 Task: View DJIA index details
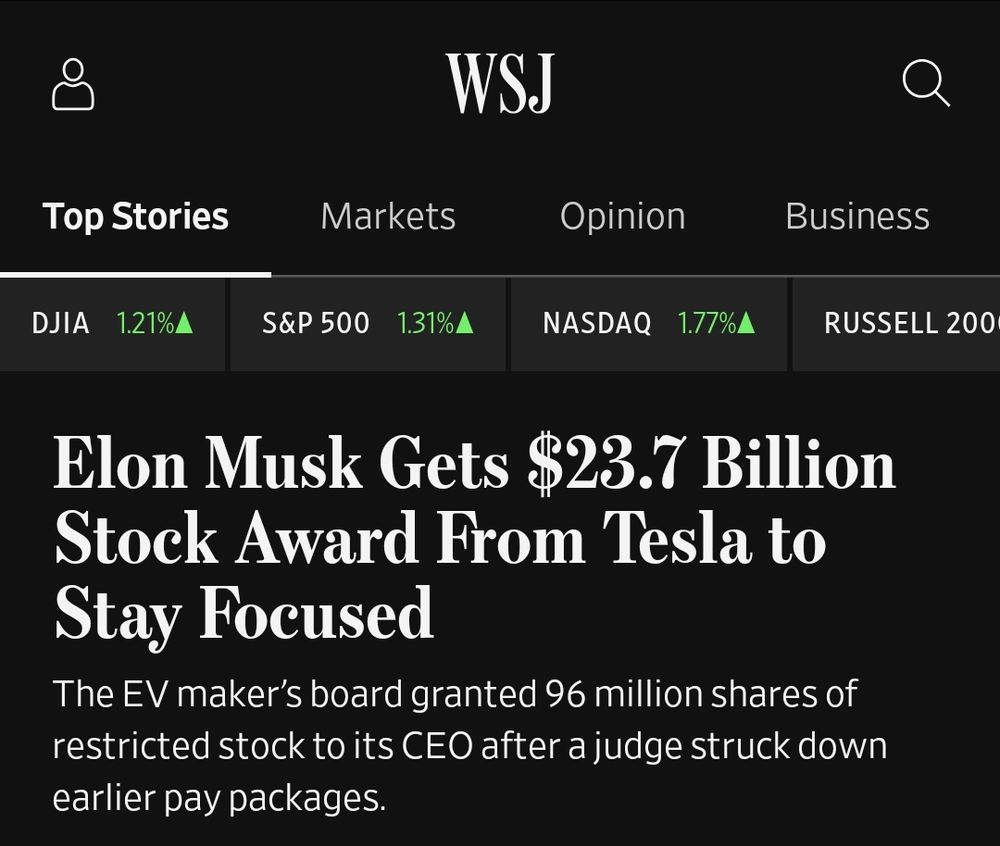113,323
